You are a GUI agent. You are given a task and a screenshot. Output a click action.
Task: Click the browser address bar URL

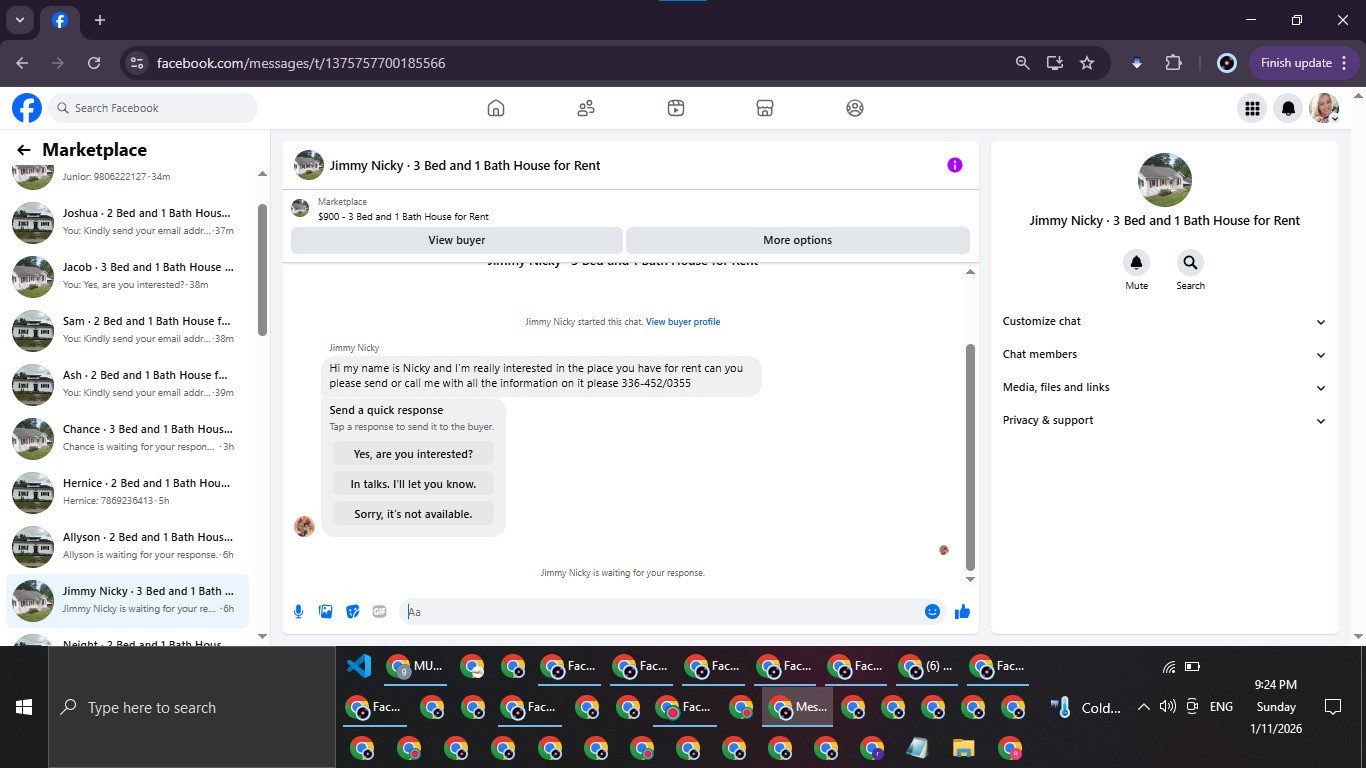(301, 63)
